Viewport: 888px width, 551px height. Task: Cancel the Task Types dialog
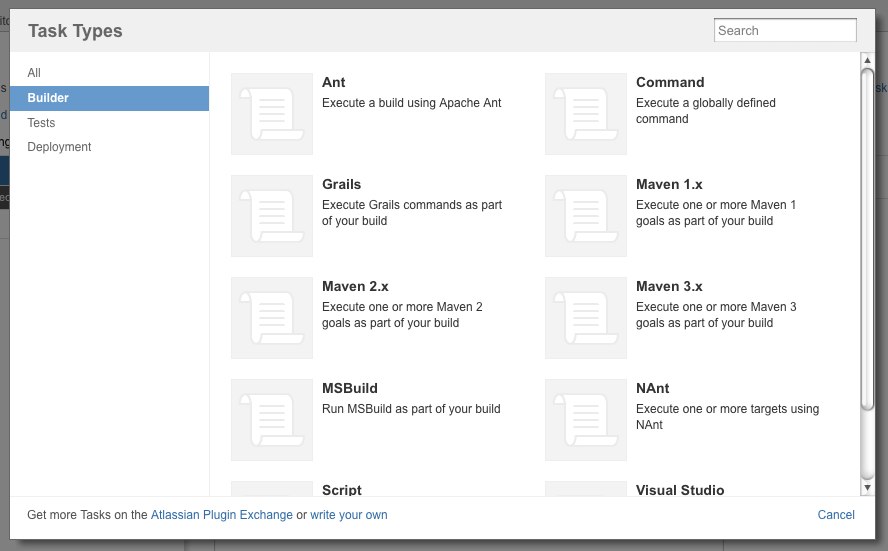[x=836, y=515]
